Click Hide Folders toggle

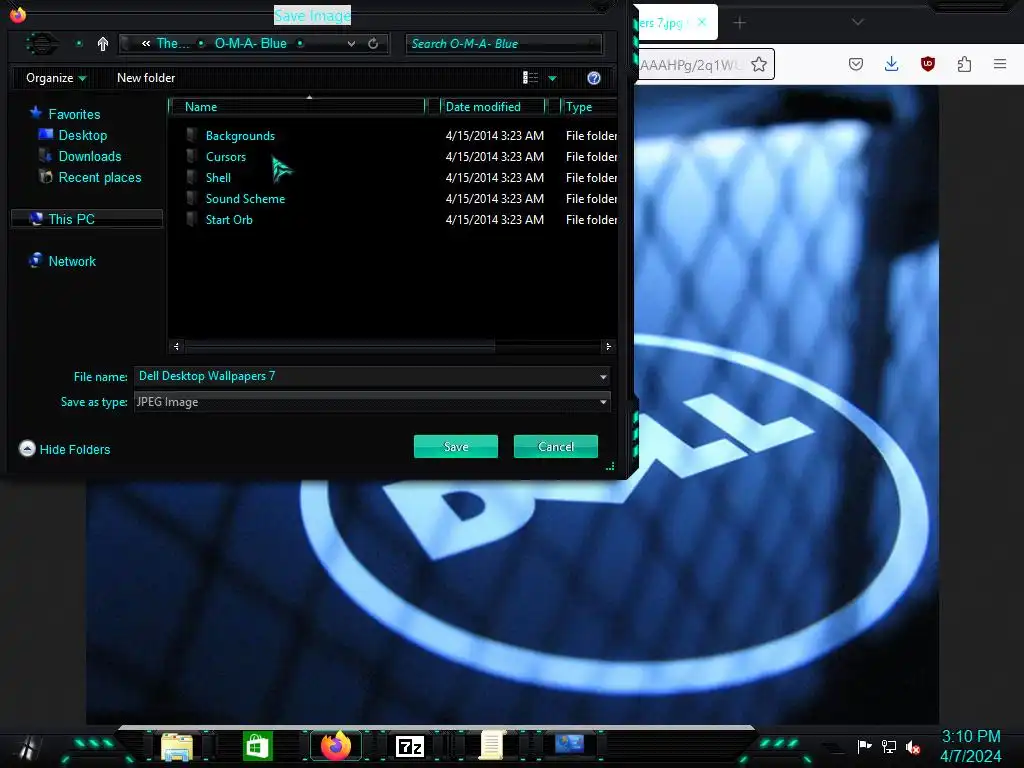[x=65, y=449]
